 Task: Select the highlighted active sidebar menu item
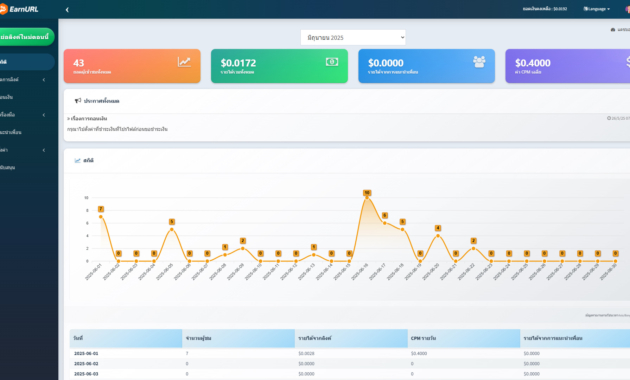(x=27, y=62)
